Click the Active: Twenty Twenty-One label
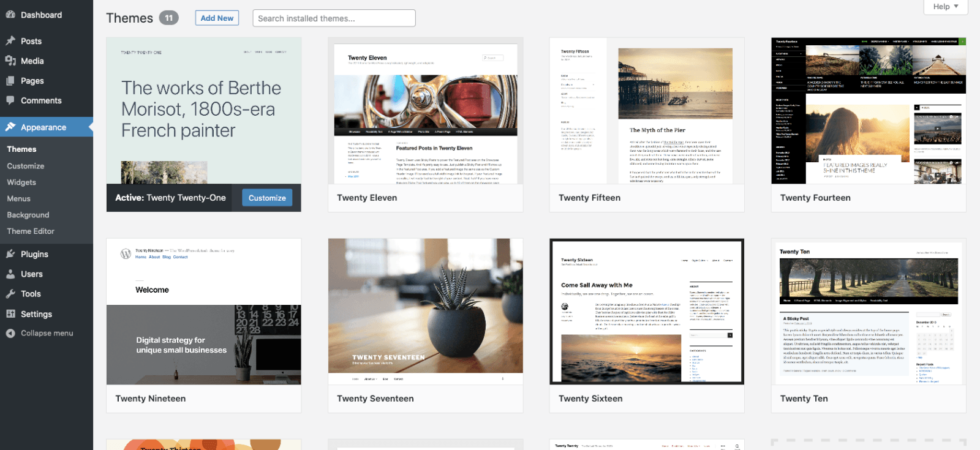Viewport: 980px width, 450px height. (x=171, y=198)
